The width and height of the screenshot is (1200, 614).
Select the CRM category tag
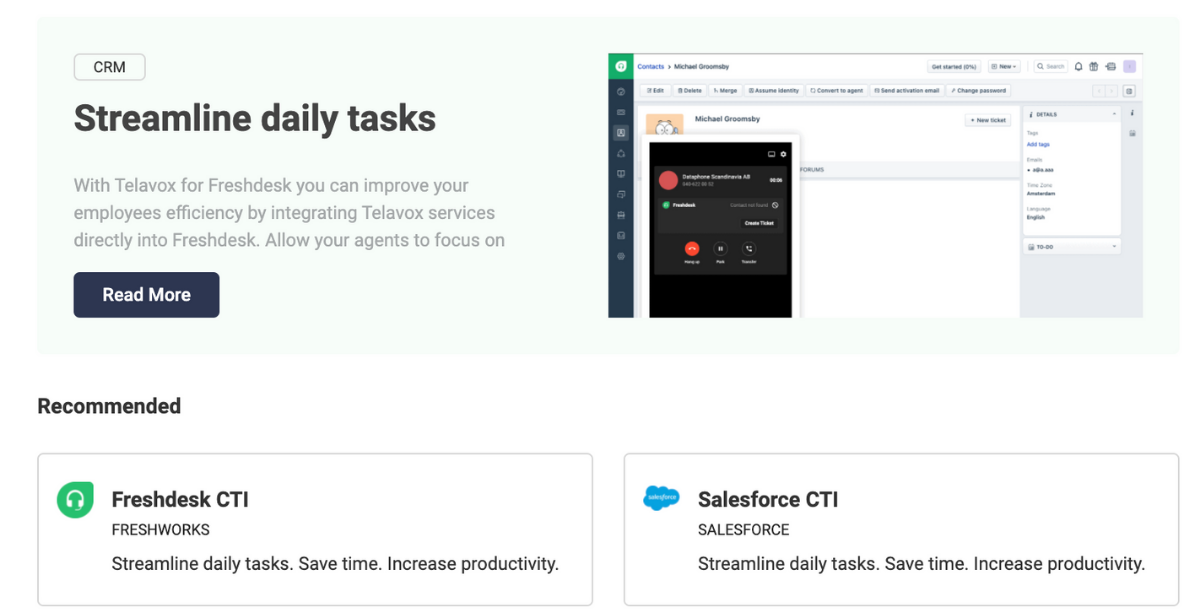pos(110,67)
